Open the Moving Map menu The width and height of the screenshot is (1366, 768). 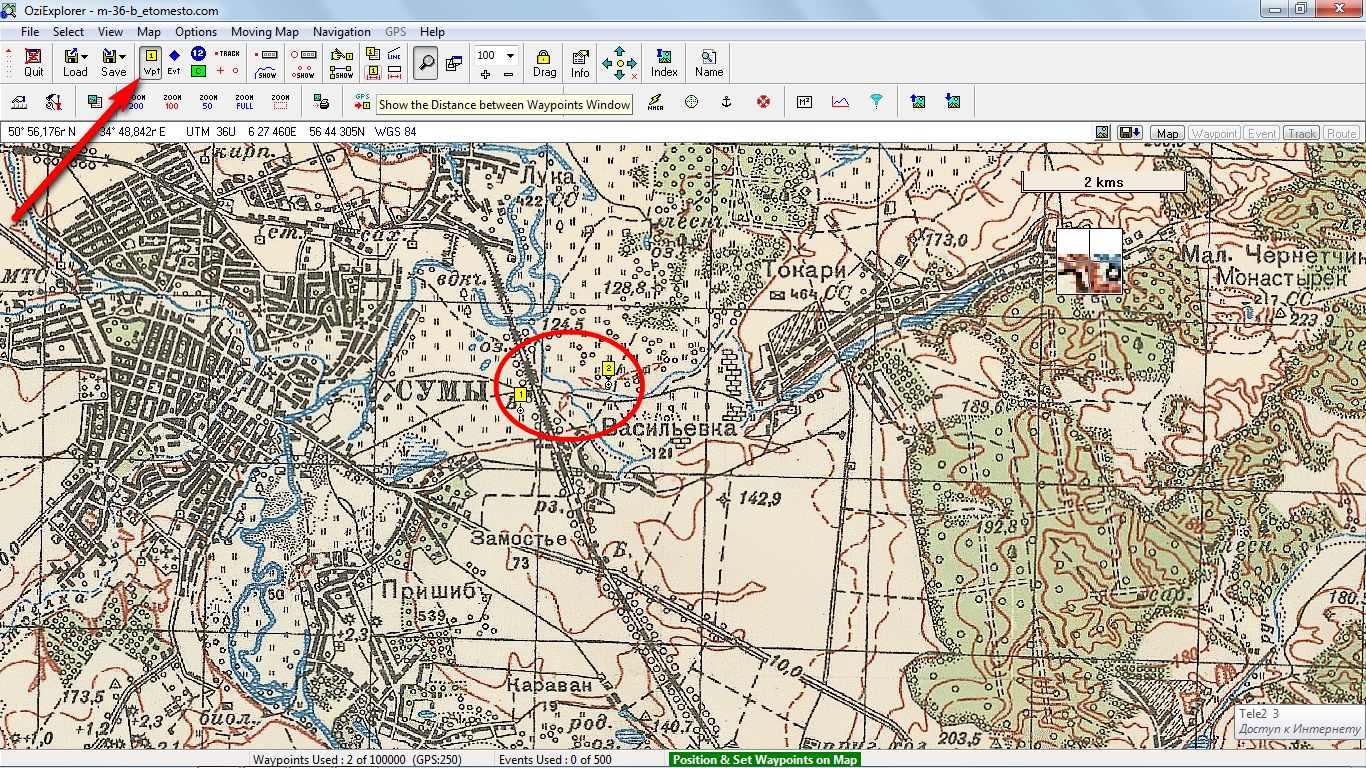(x=265, y=32)
